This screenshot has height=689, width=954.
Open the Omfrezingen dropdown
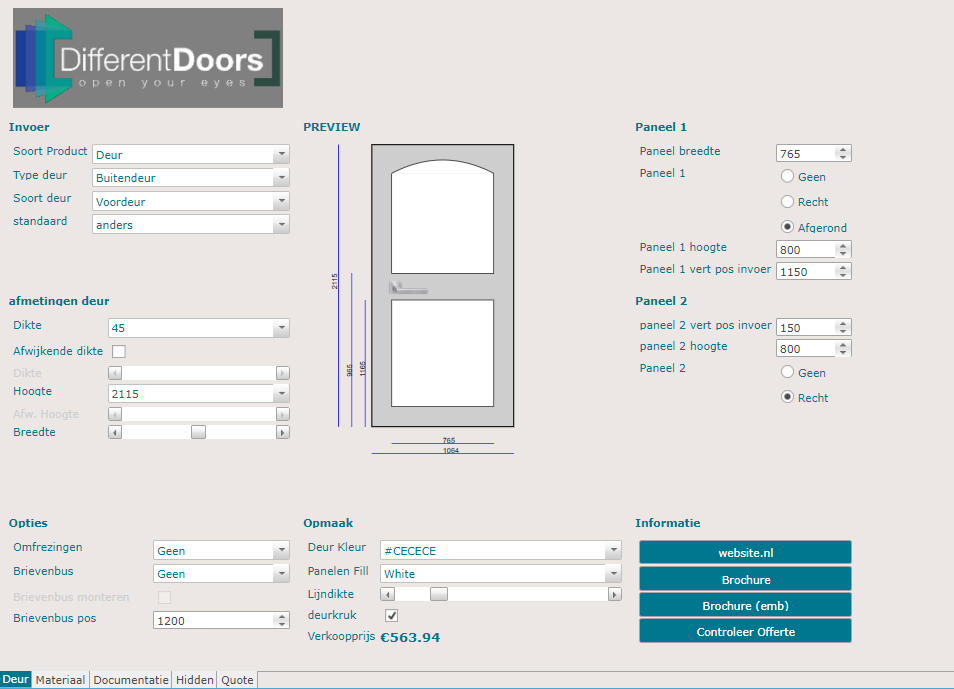coord(221,550)
